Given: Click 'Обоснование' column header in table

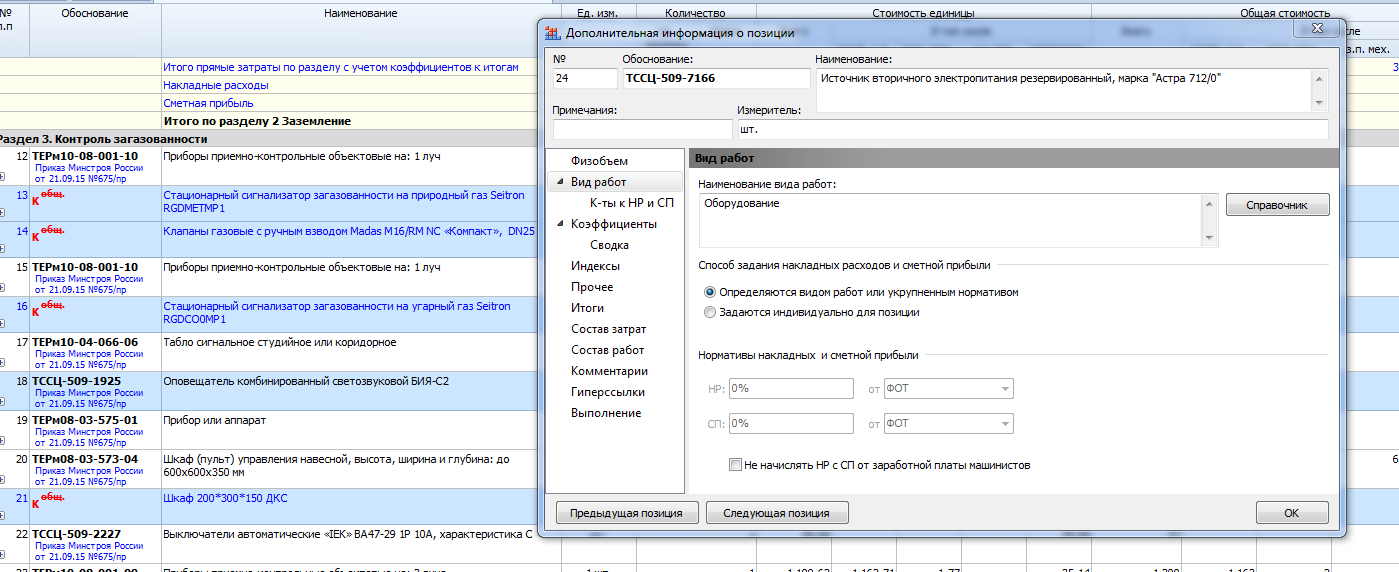Looking at the screenshot, I should (x=95, y=13).
